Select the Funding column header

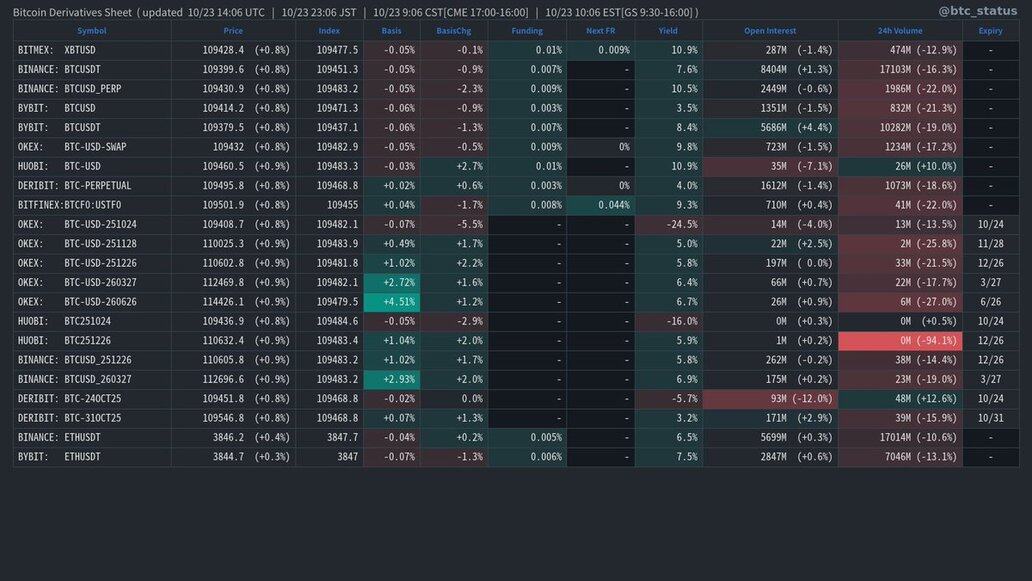point(527,31)
